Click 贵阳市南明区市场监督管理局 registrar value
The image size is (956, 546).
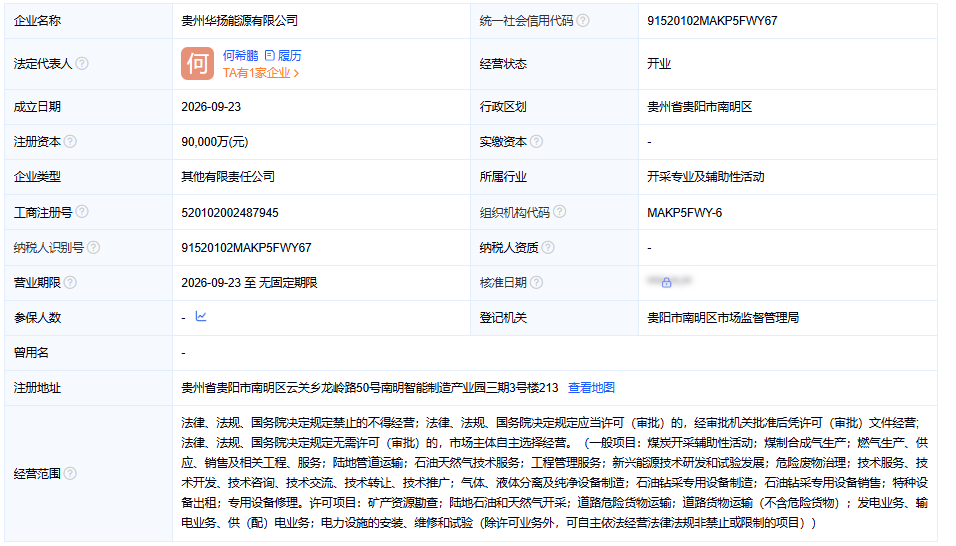tap(723, 317)
